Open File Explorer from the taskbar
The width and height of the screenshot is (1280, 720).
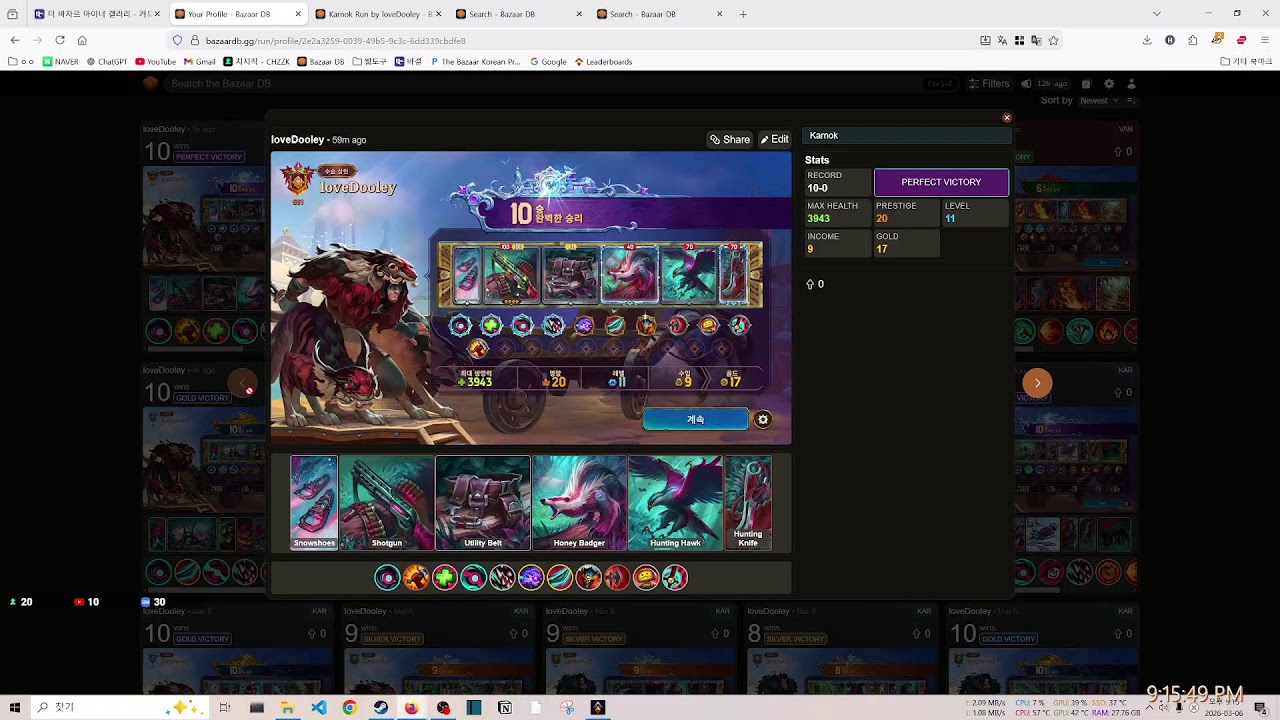[287, 708]
